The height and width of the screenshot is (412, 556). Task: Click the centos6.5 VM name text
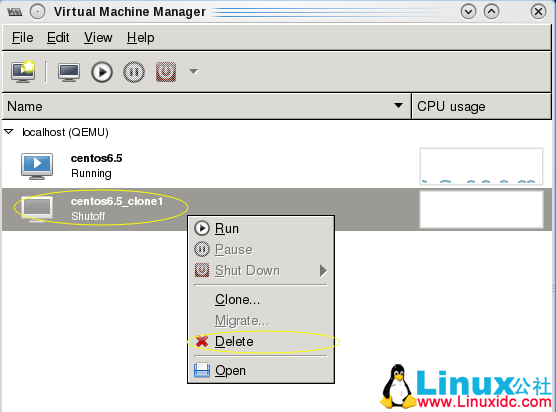pos(96,158)
